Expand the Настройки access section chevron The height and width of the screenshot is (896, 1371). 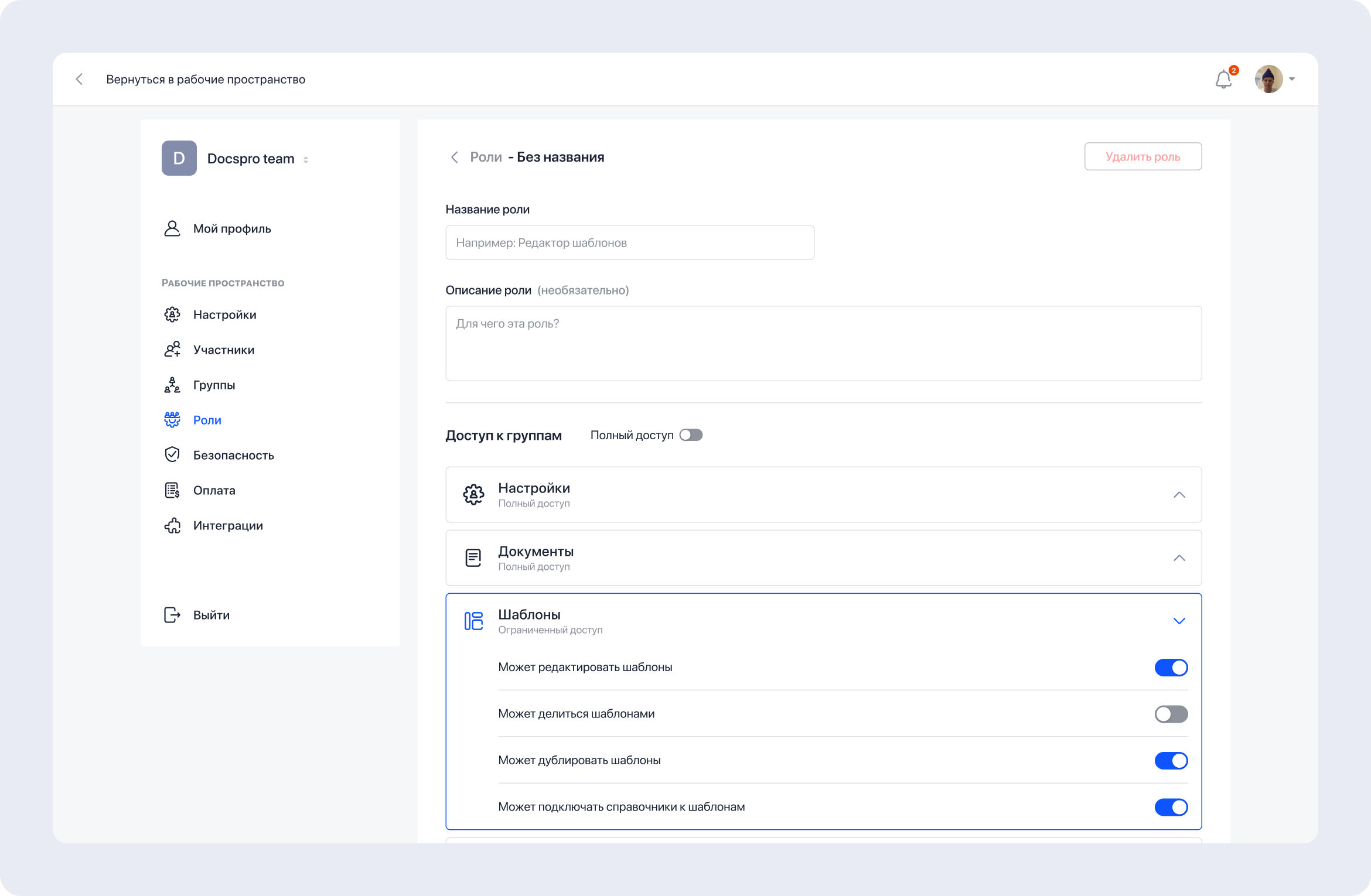coord(1179,495)
